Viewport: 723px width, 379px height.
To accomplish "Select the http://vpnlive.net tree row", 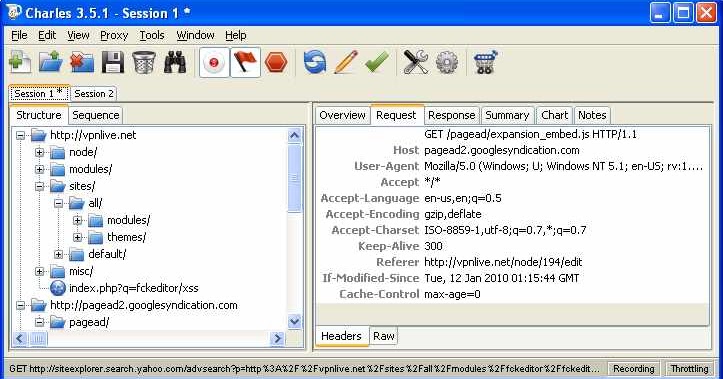I will click(93, 135).
